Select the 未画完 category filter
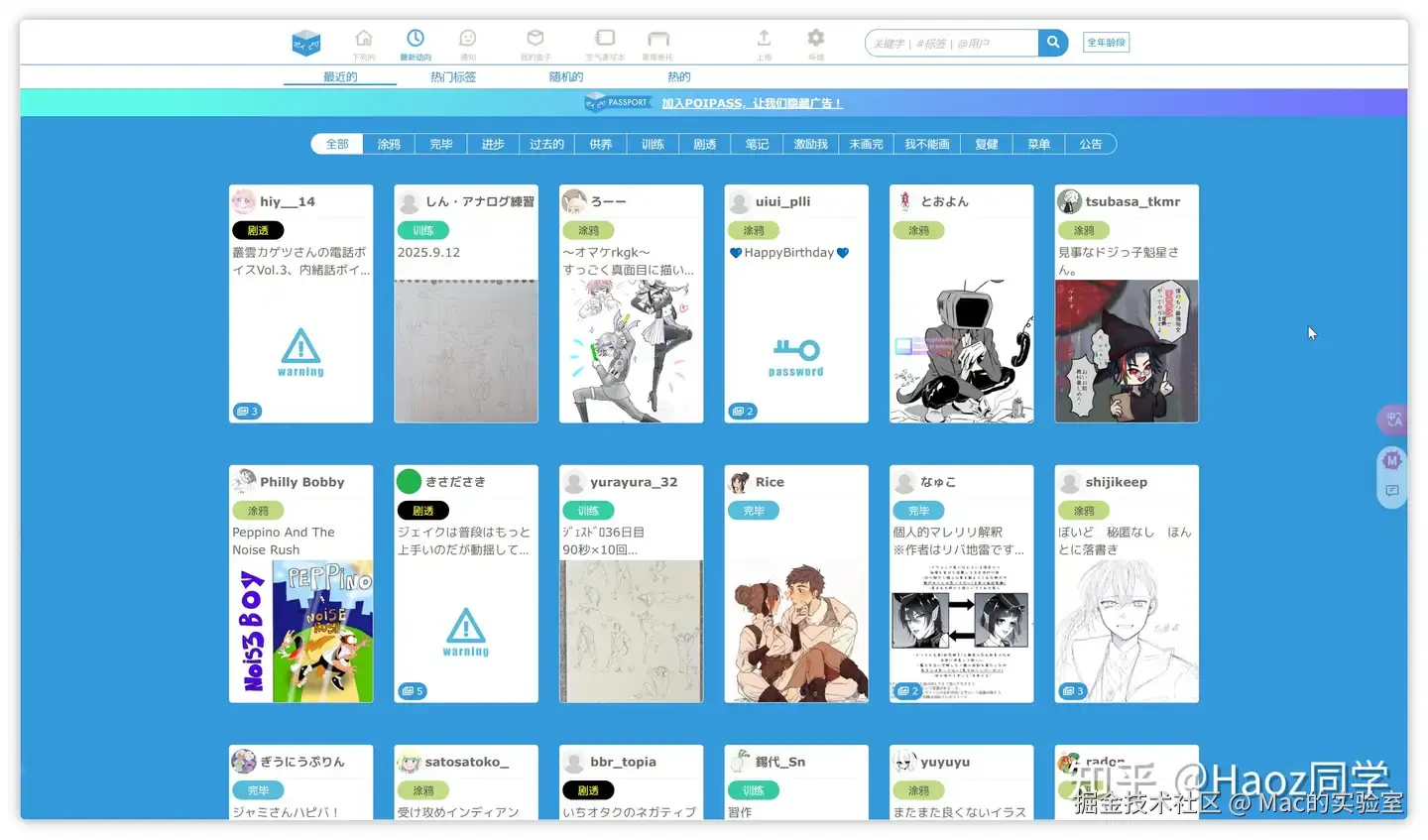1428x840 pixels. 866,144
